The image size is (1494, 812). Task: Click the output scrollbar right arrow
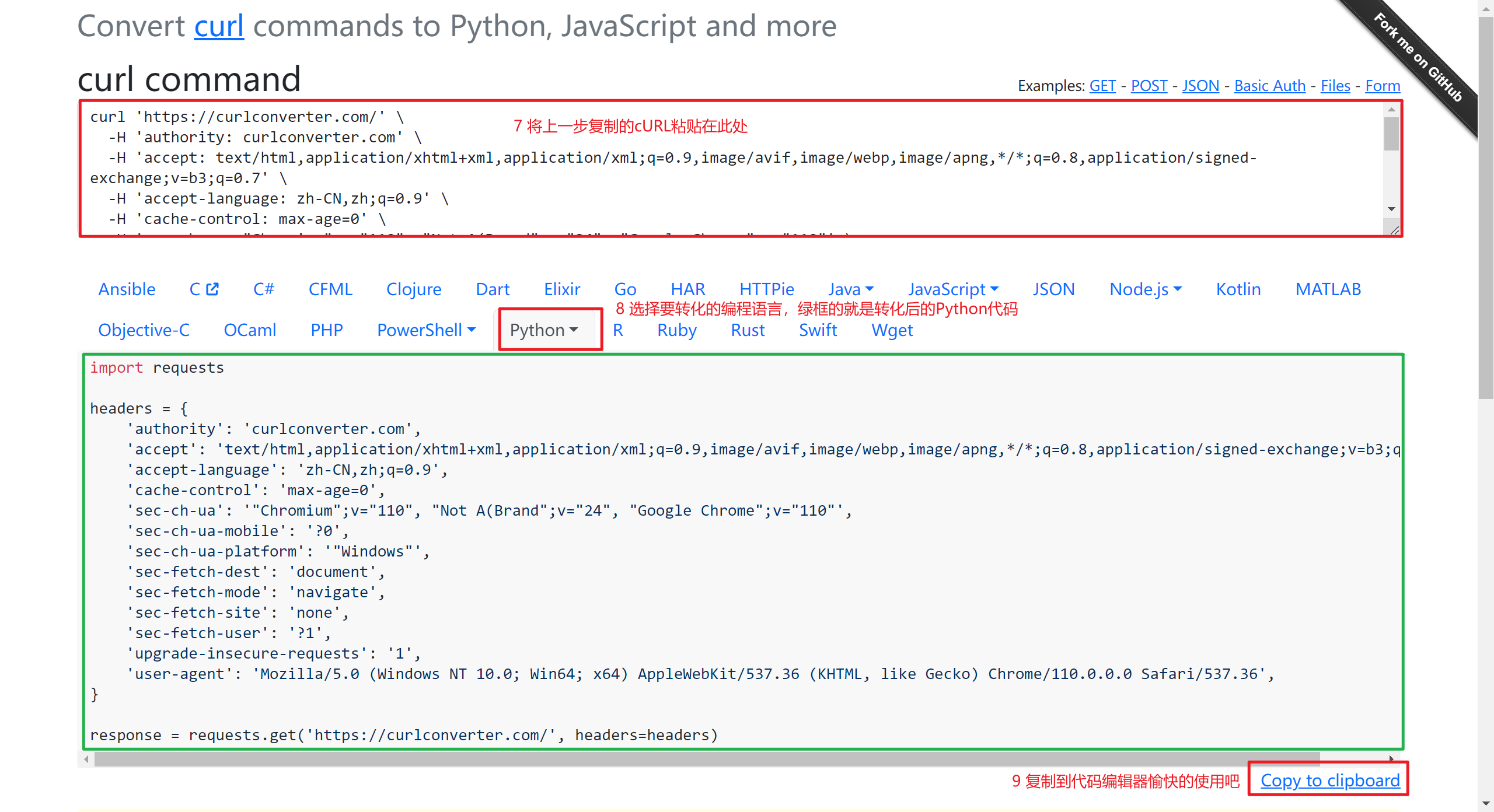1392,759
